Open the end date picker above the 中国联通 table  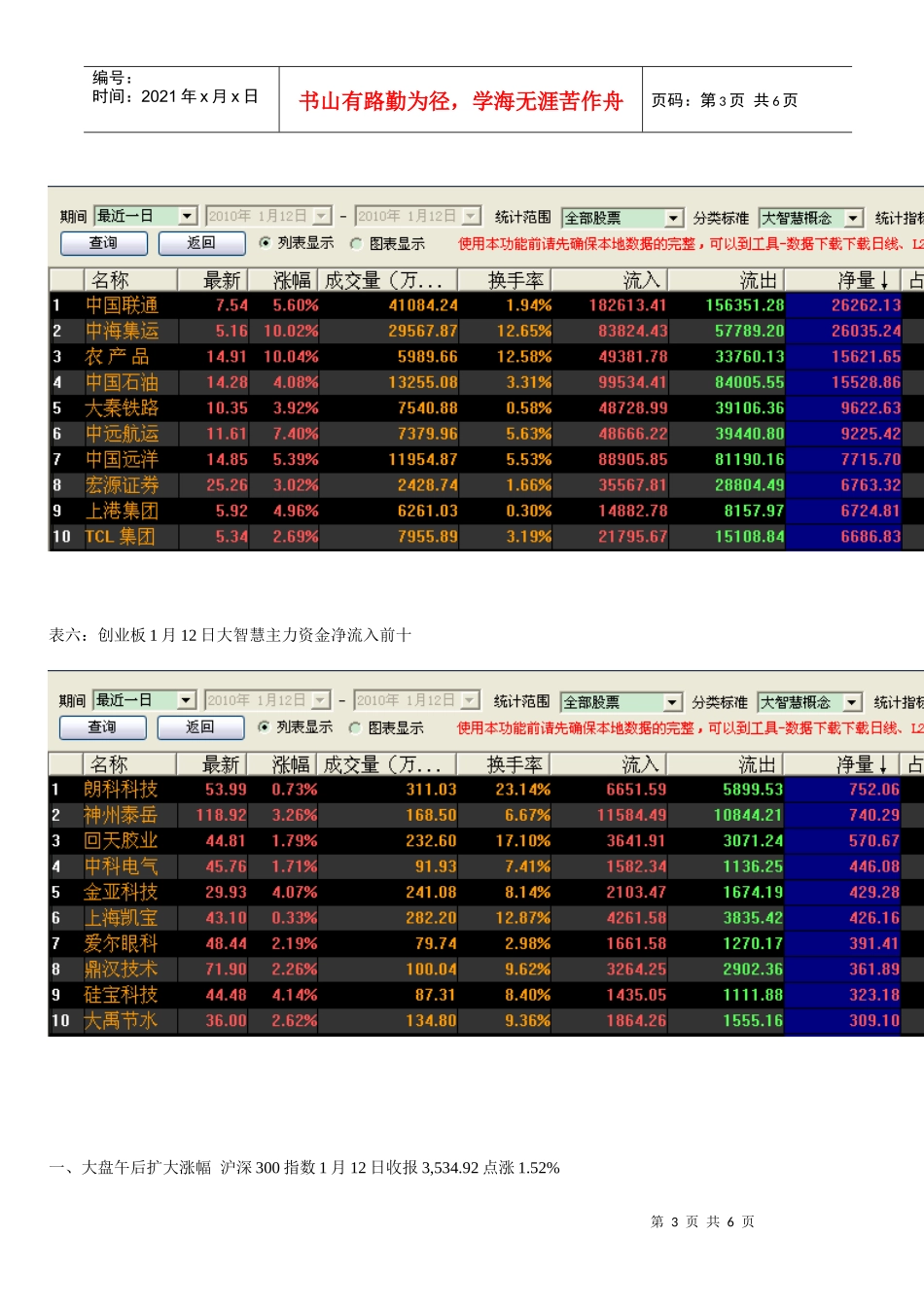point(418,216)
